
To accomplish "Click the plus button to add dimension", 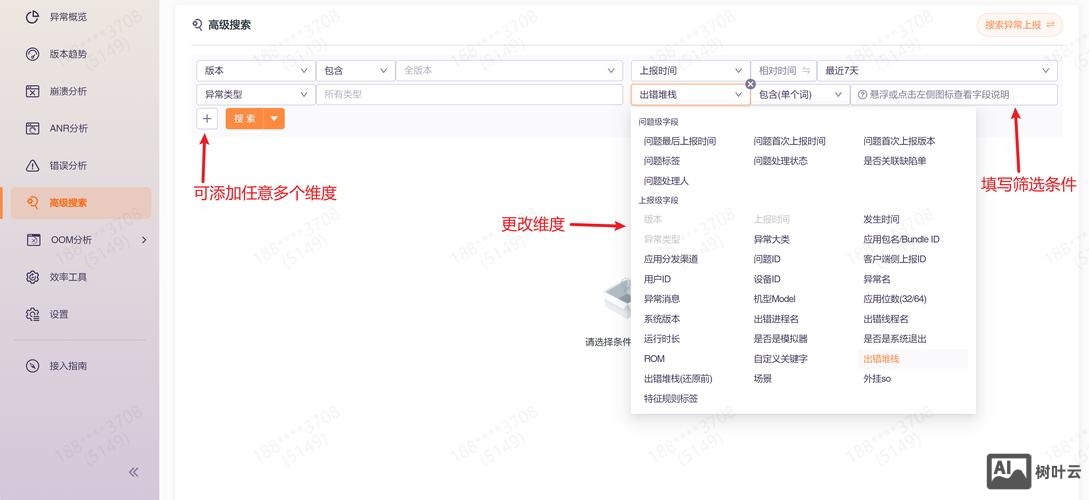I will pos(207,119).
